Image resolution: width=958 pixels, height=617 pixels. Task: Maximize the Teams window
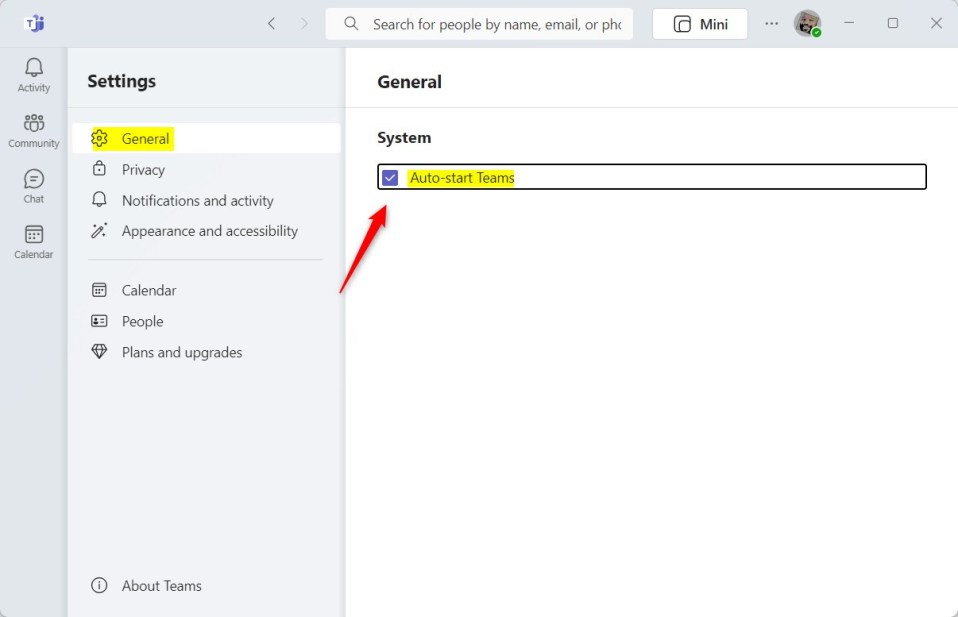[x=893, y=23]
